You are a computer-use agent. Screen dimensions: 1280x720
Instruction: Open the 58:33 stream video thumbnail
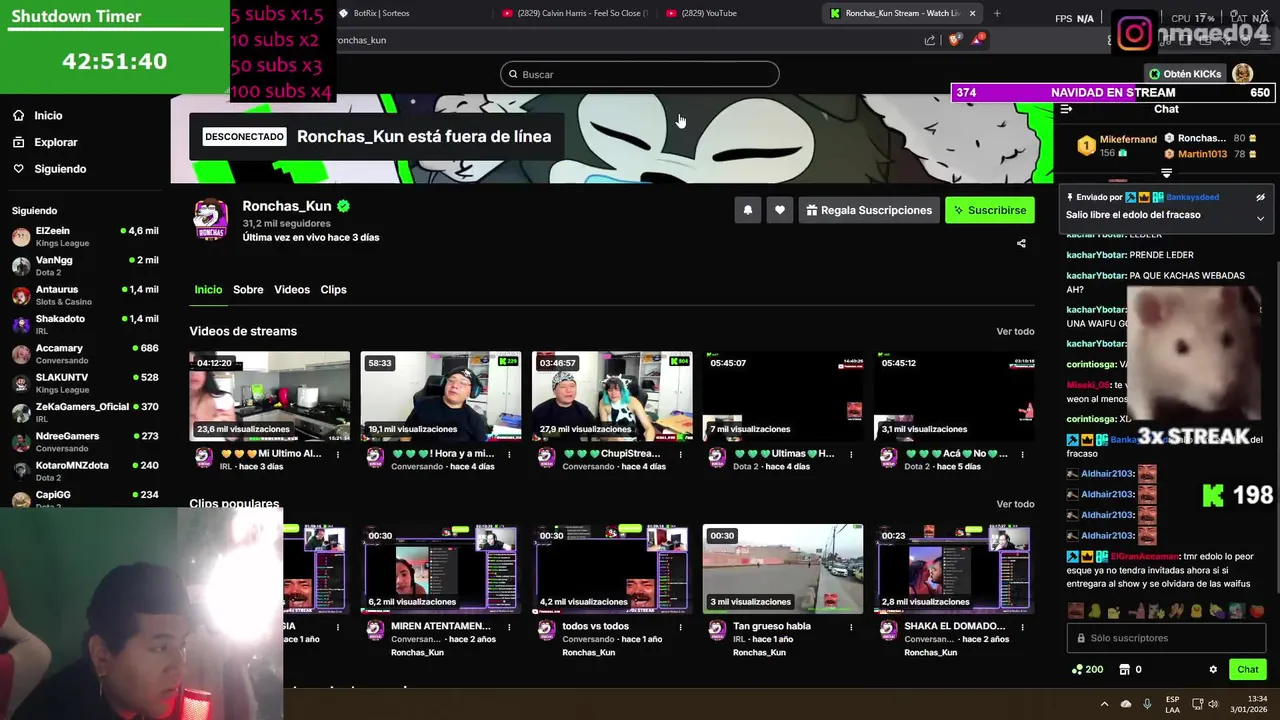click(x=441, y=396)
